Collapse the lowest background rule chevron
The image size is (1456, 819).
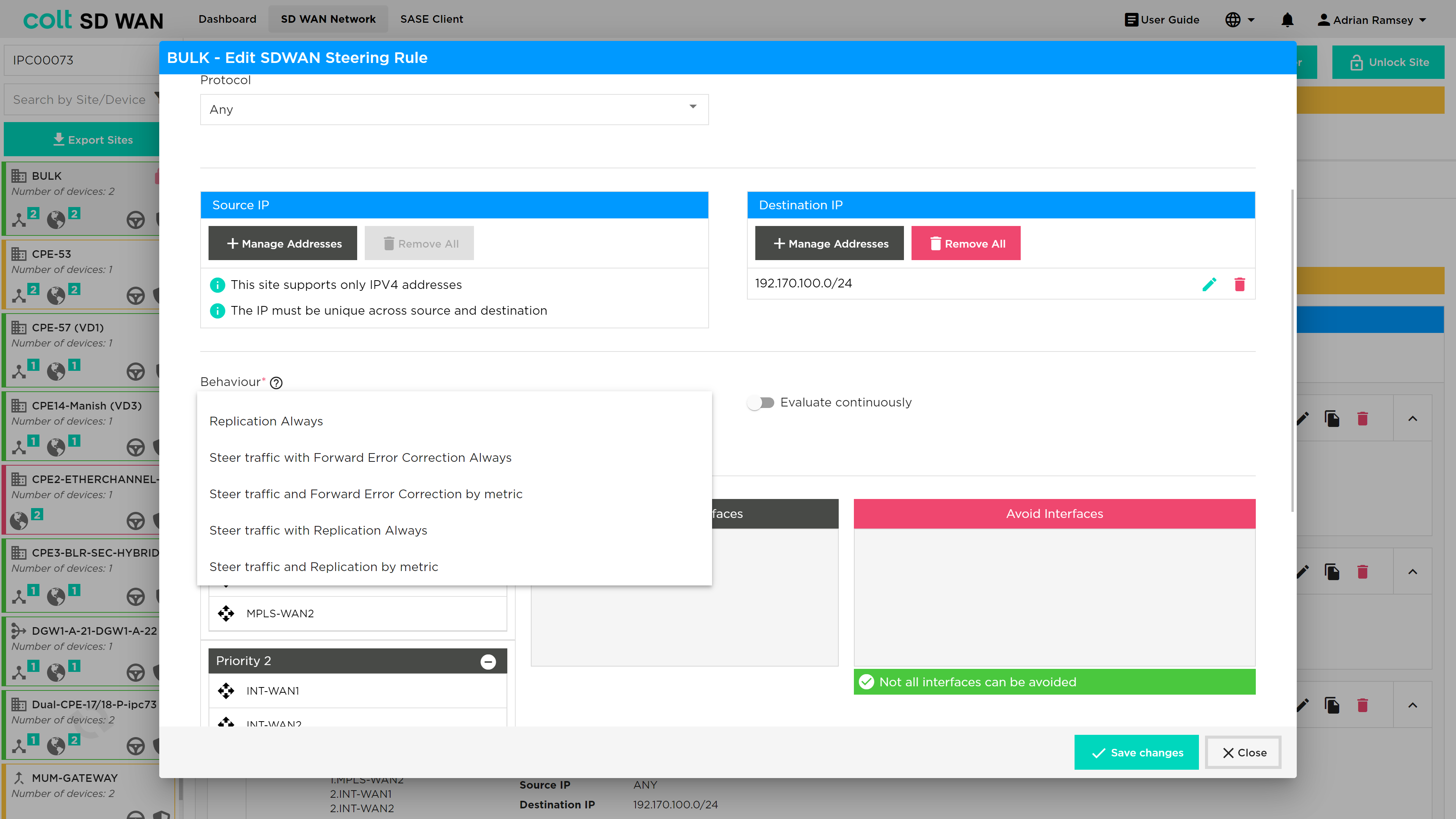click(1412, 705)
